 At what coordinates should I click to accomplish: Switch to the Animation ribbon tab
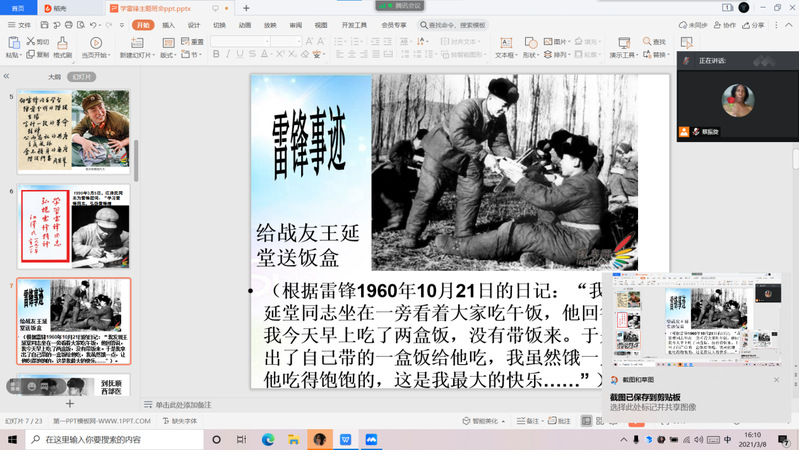(x=245, y=25)
